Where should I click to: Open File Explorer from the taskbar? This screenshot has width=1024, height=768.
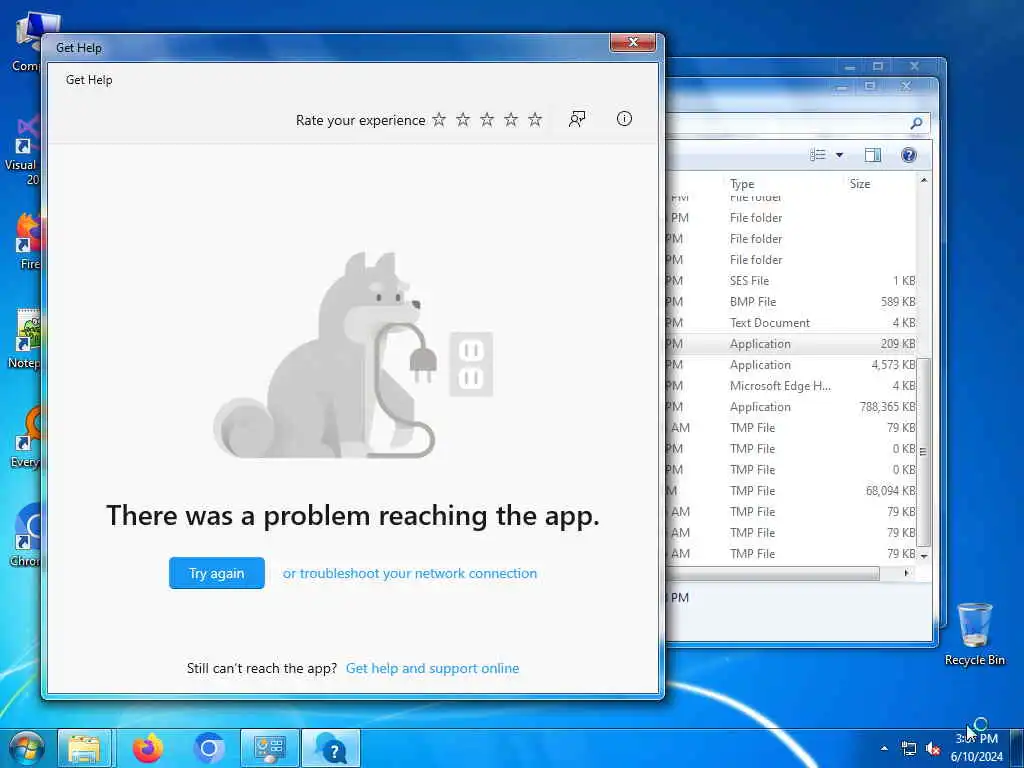point(84,748)
